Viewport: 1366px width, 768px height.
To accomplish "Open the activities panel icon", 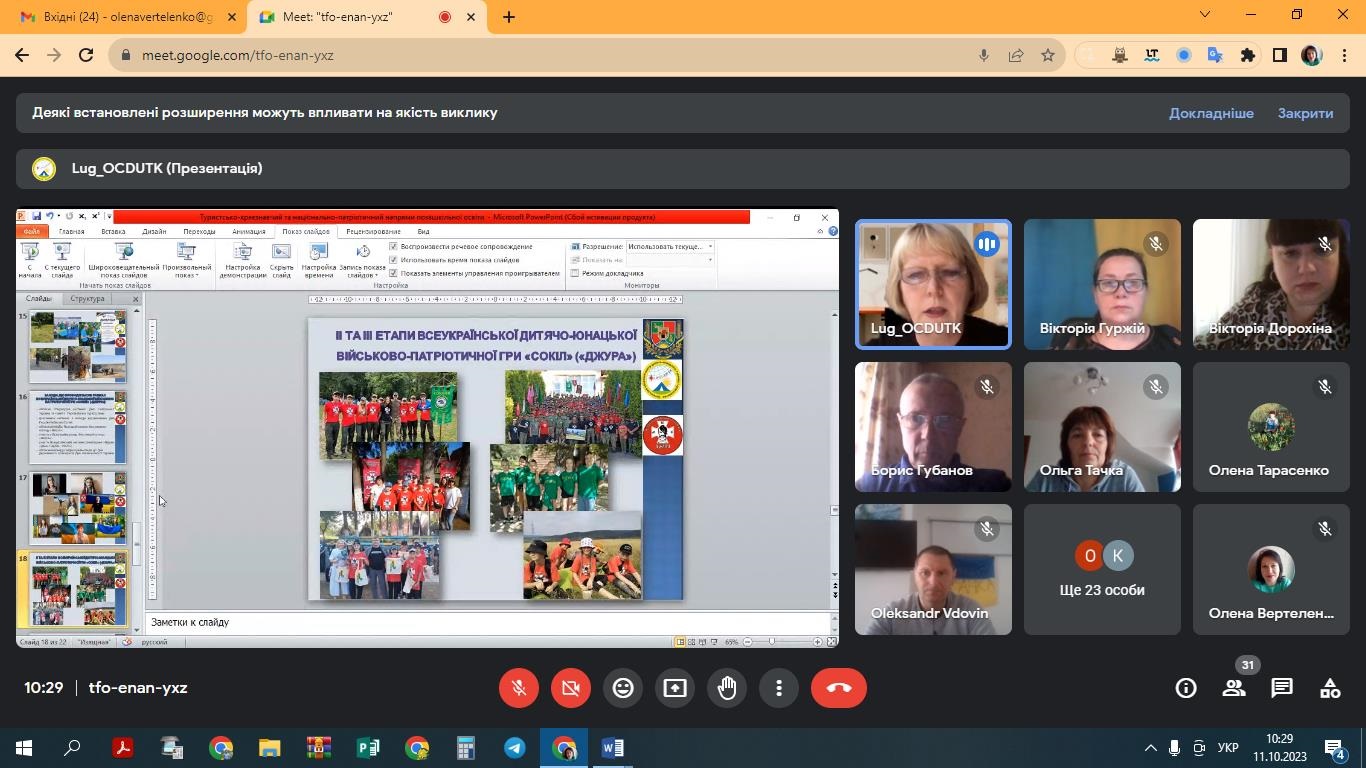I will point(1330,688).
